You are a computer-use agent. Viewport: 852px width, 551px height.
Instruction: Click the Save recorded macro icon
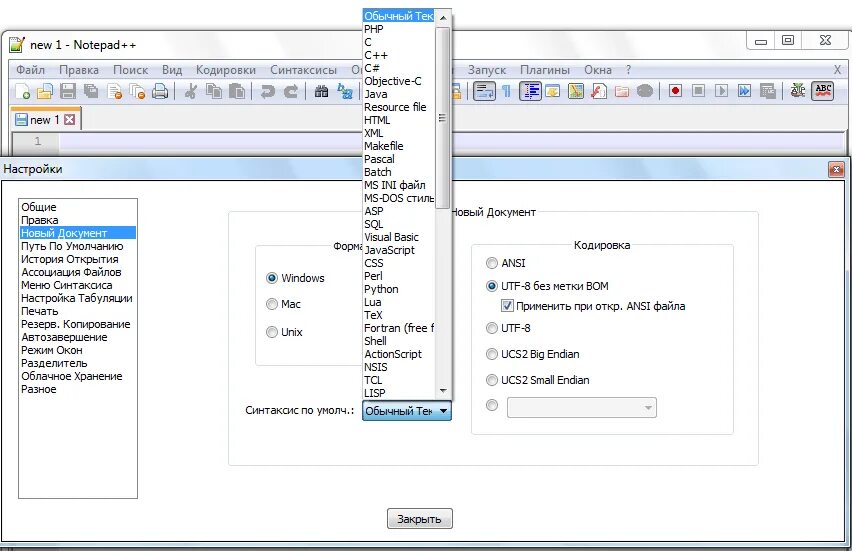(x=767, y=91)
